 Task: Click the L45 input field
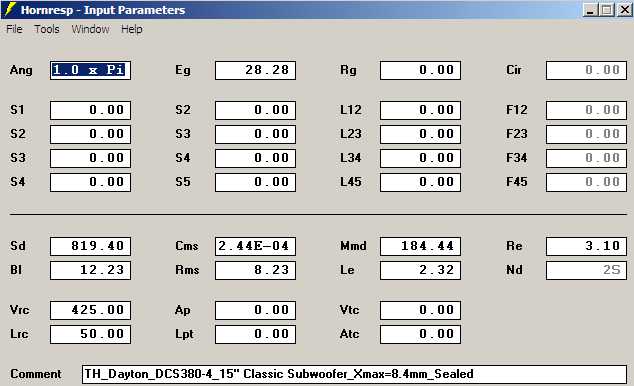click(421, 182)
